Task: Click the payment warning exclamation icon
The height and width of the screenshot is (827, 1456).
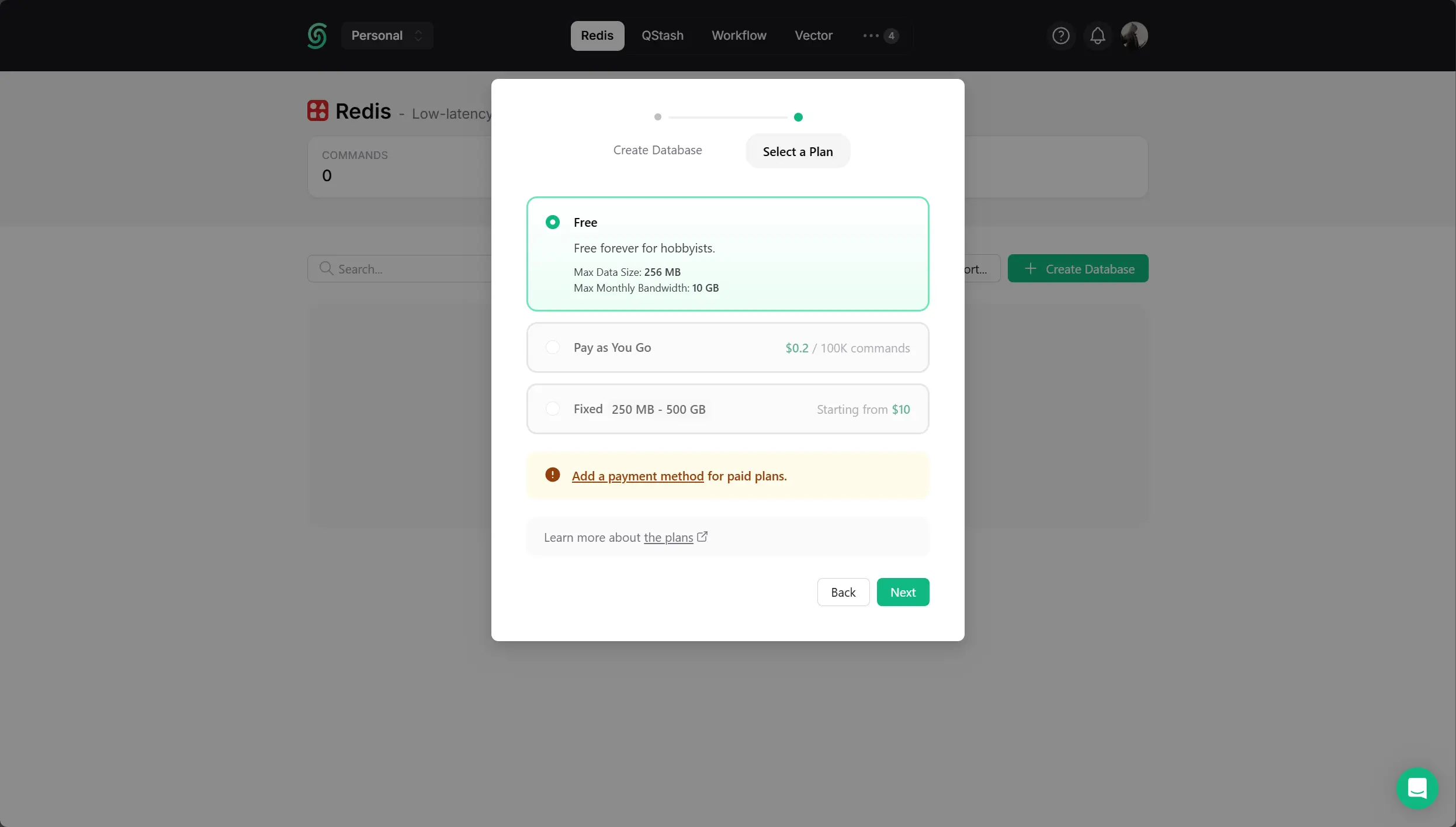Action: coord(552,475)
